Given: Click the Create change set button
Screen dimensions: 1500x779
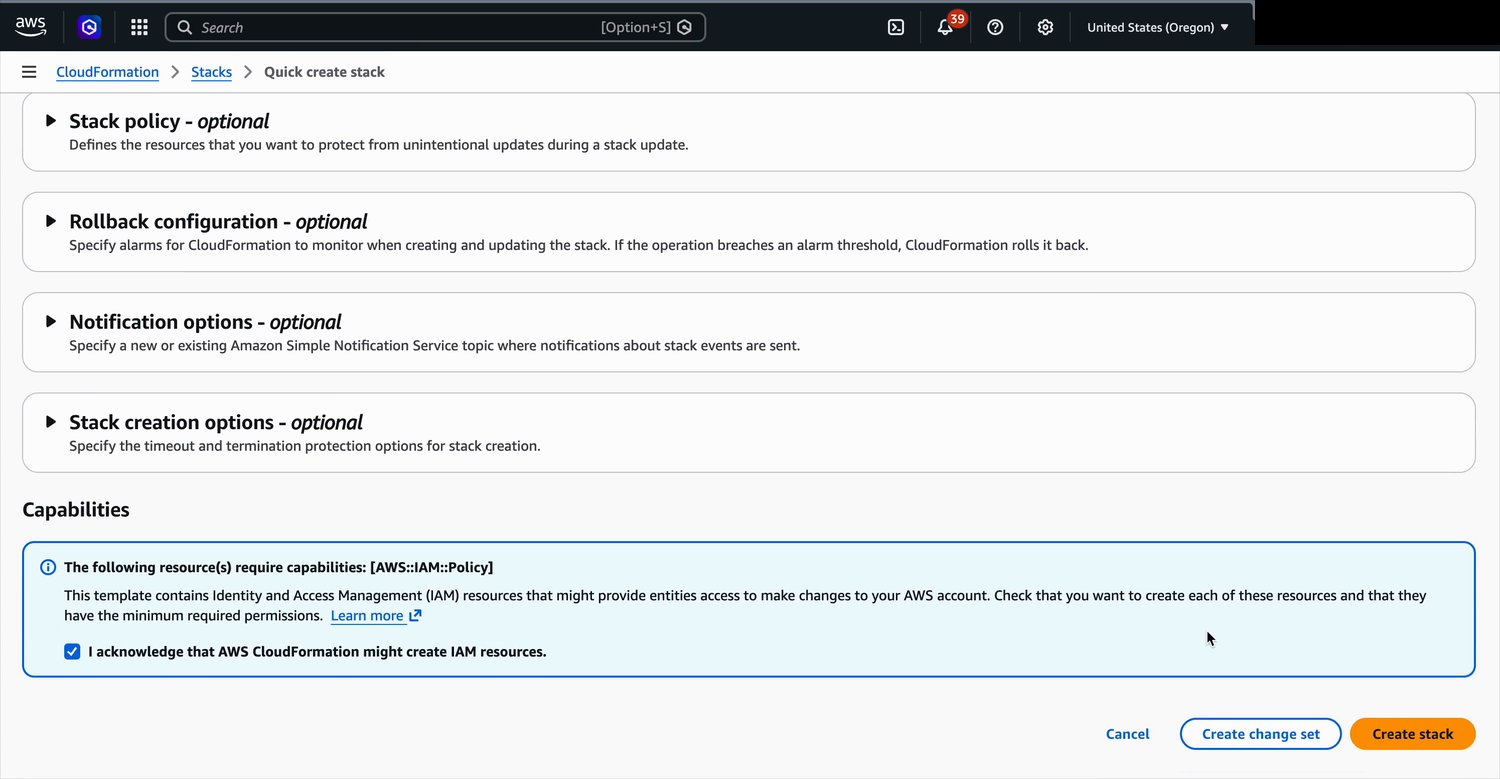Looking at the screenshot, I should pyautogui.click(x=1261, y=734).
